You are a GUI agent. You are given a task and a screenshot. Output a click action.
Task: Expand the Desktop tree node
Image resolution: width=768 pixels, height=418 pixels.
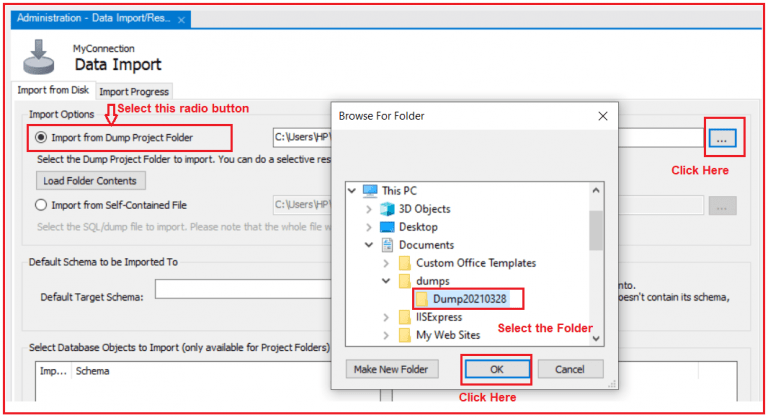tap(369, 227)
